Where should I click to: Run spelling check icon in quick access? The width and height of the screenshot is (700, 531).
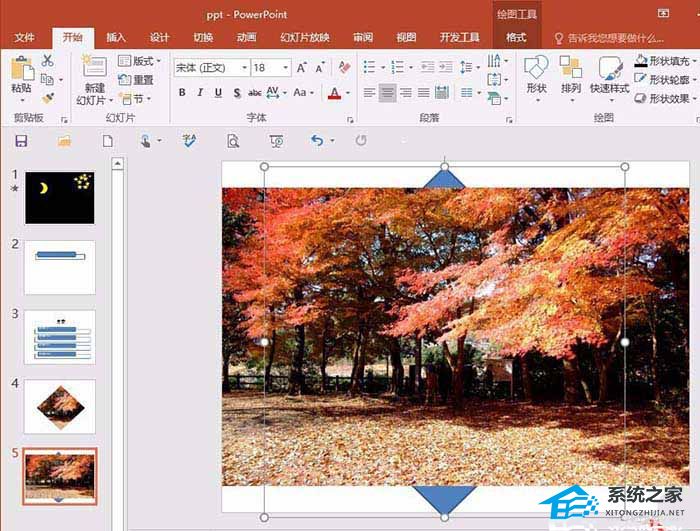point(189,141)
